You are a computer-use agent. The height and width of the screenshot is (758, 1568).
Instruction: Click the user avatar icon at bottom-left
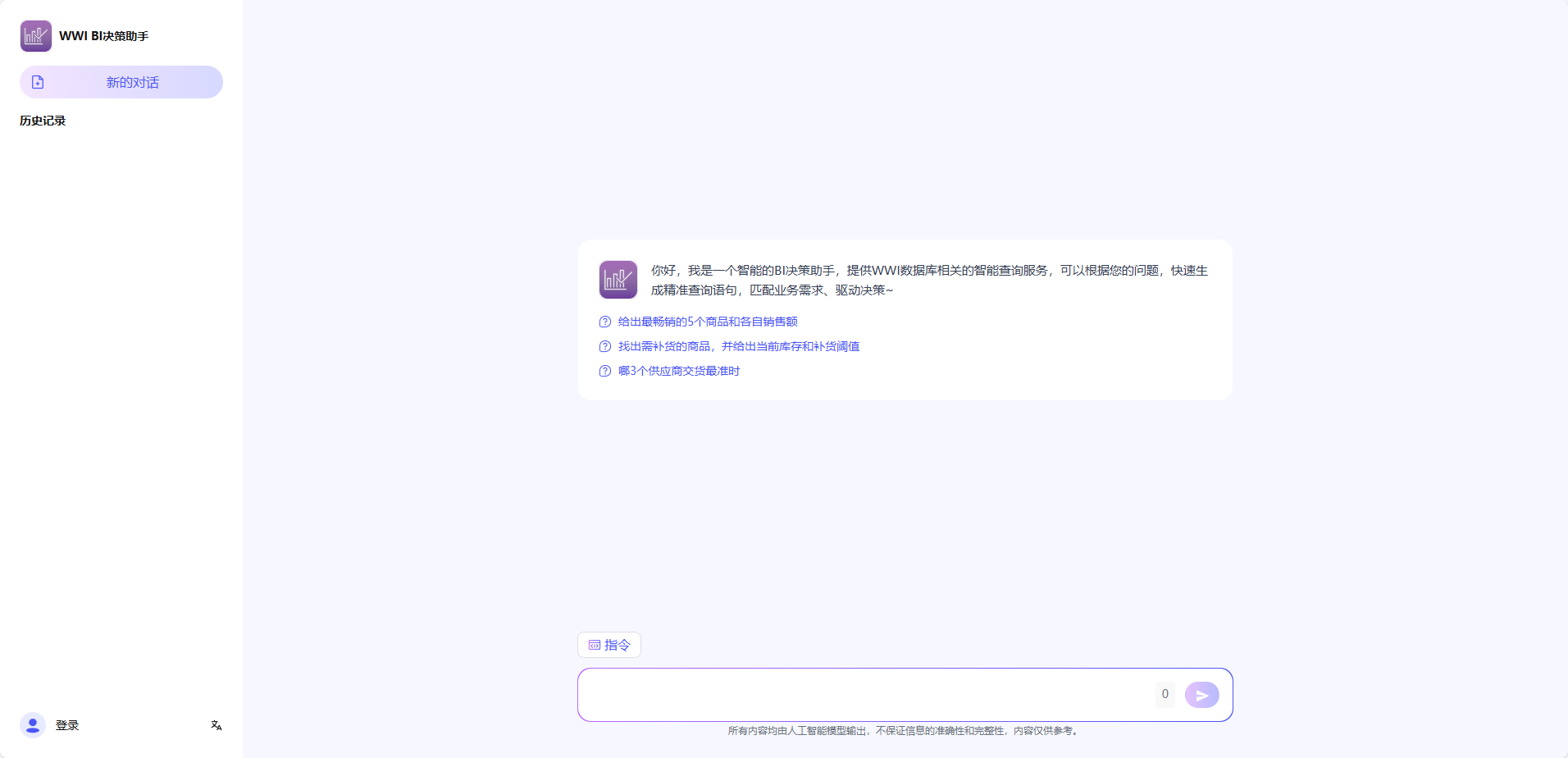(33, 725)
